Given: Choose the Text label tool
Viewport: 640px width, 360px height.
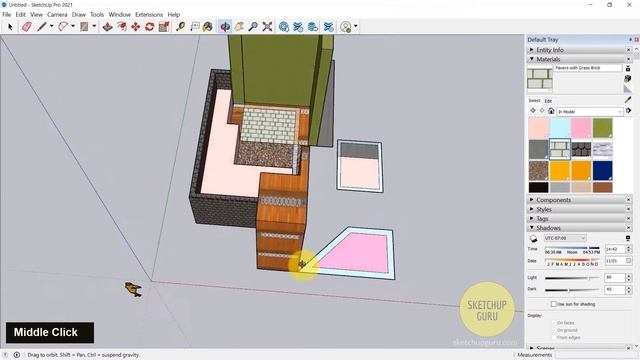Looking at the screenshot, I should tap(195, 27).
